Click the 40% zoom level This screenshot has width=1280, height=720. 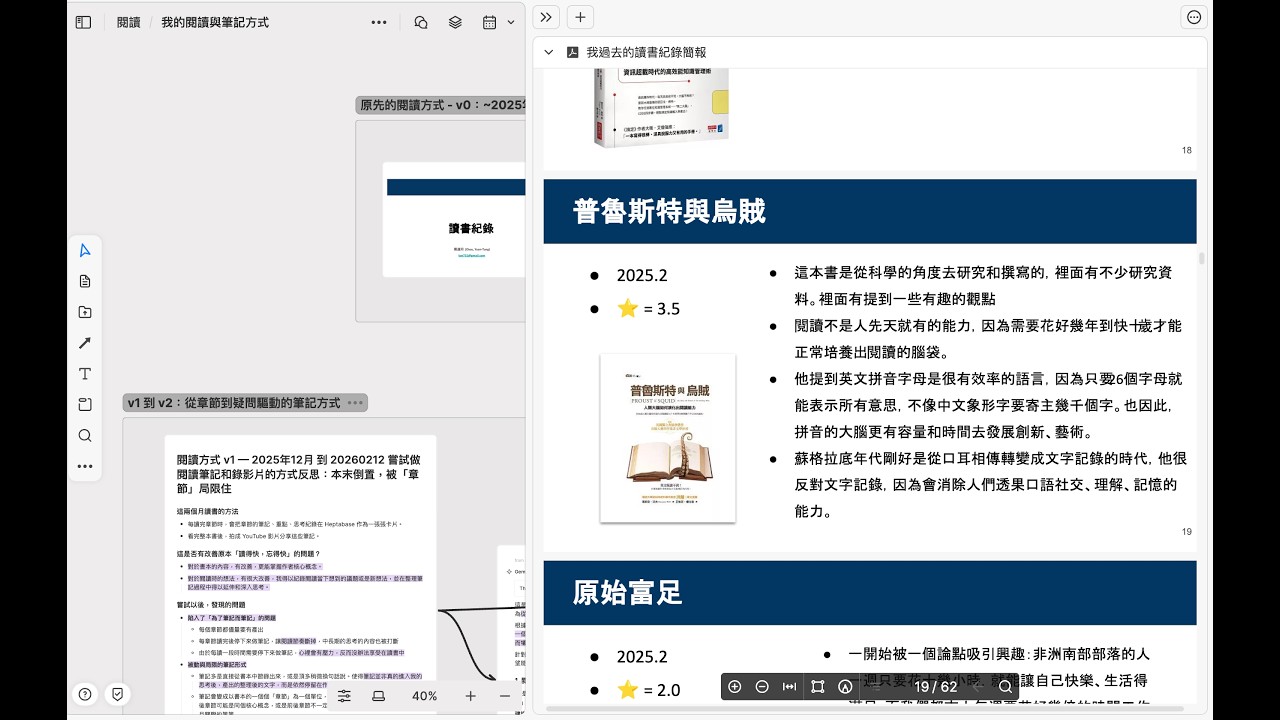(x=424, y=696)
